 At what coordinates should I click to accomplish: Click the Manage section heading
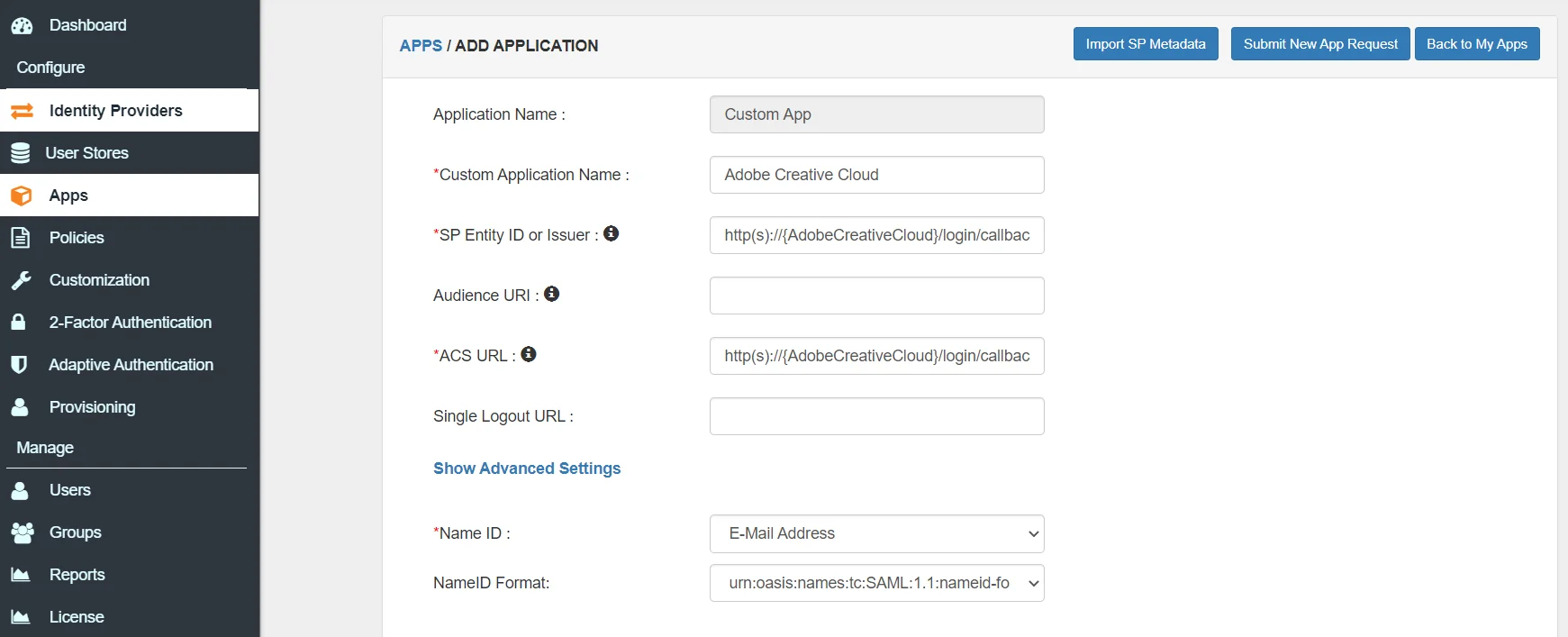pos(45,448)
